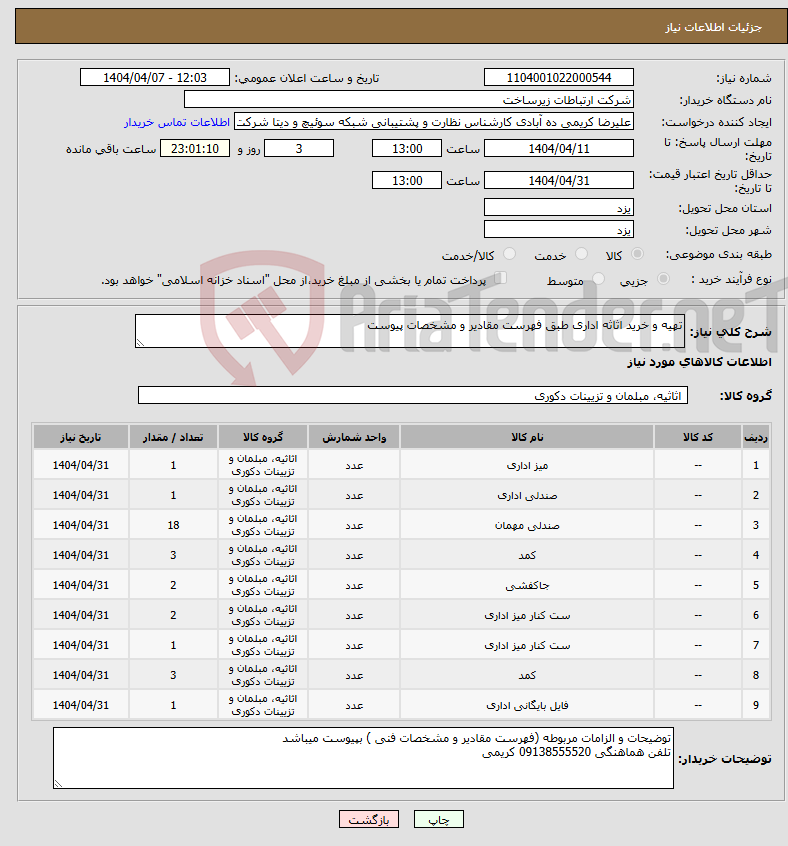788x846 pixels.
Task: Click the توضیحات خریدار resize handle
Action: 58,784
